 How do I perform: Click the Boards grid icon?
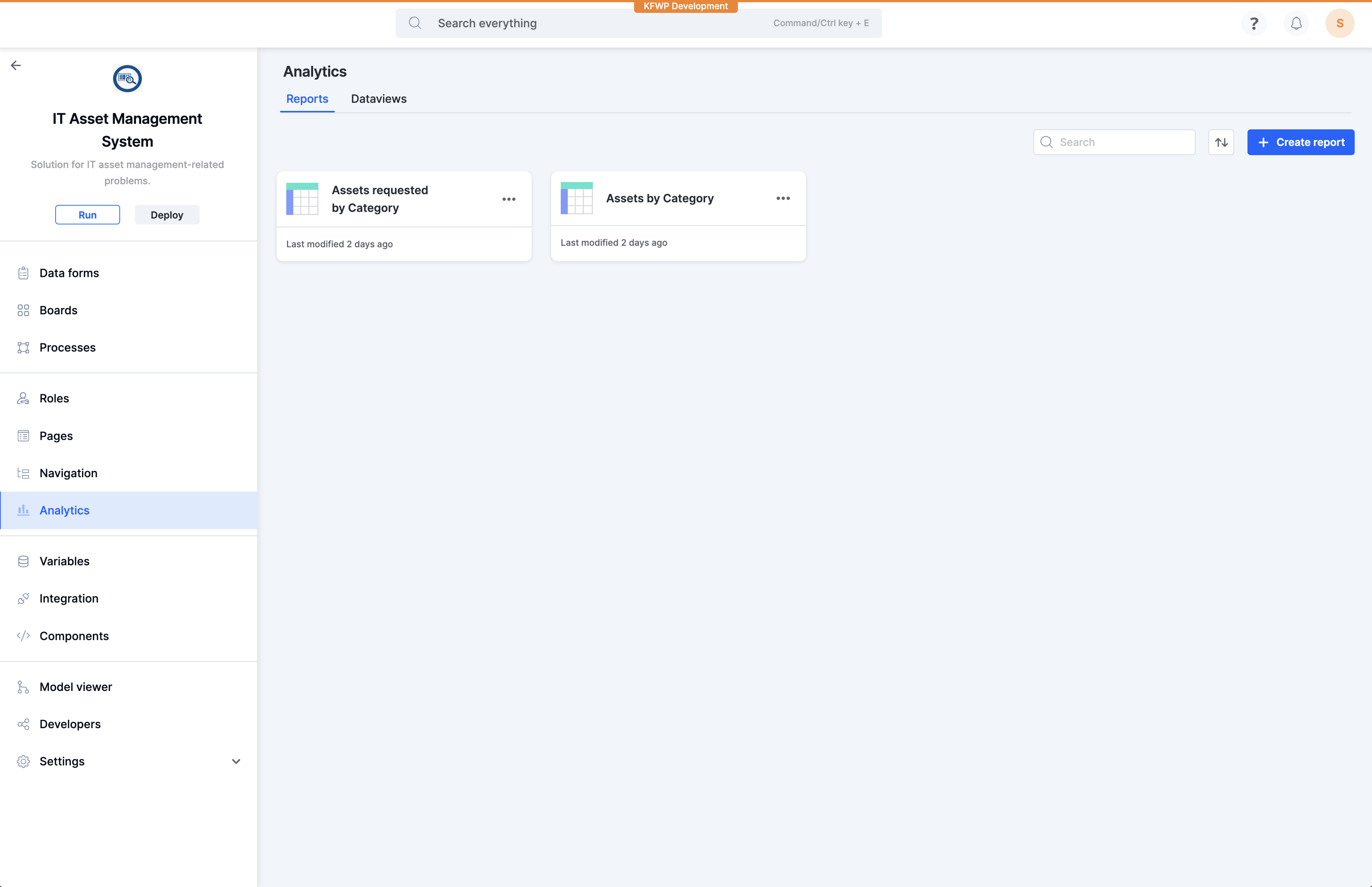tap(23, 310)
